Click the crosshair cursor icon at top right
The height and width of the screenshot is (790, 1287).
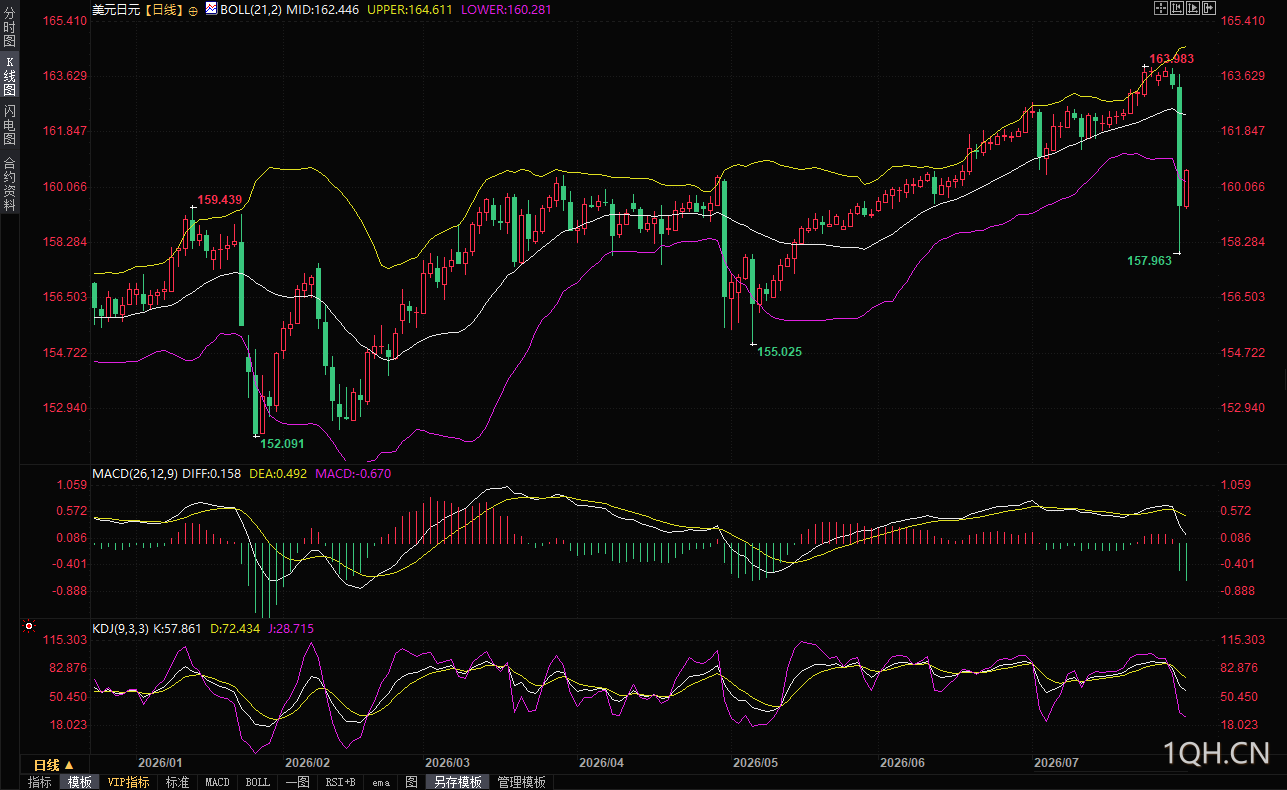click(1161, 8)
